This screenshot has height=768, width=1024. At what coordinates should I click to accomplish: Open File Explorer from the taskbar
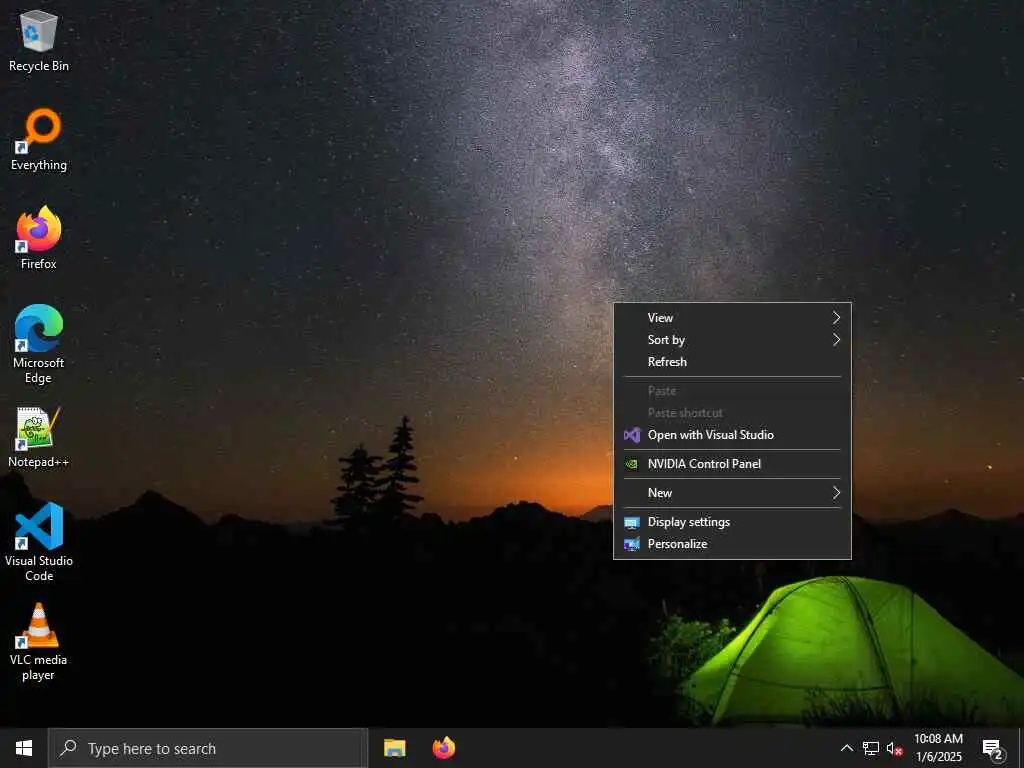click(394, 748)
